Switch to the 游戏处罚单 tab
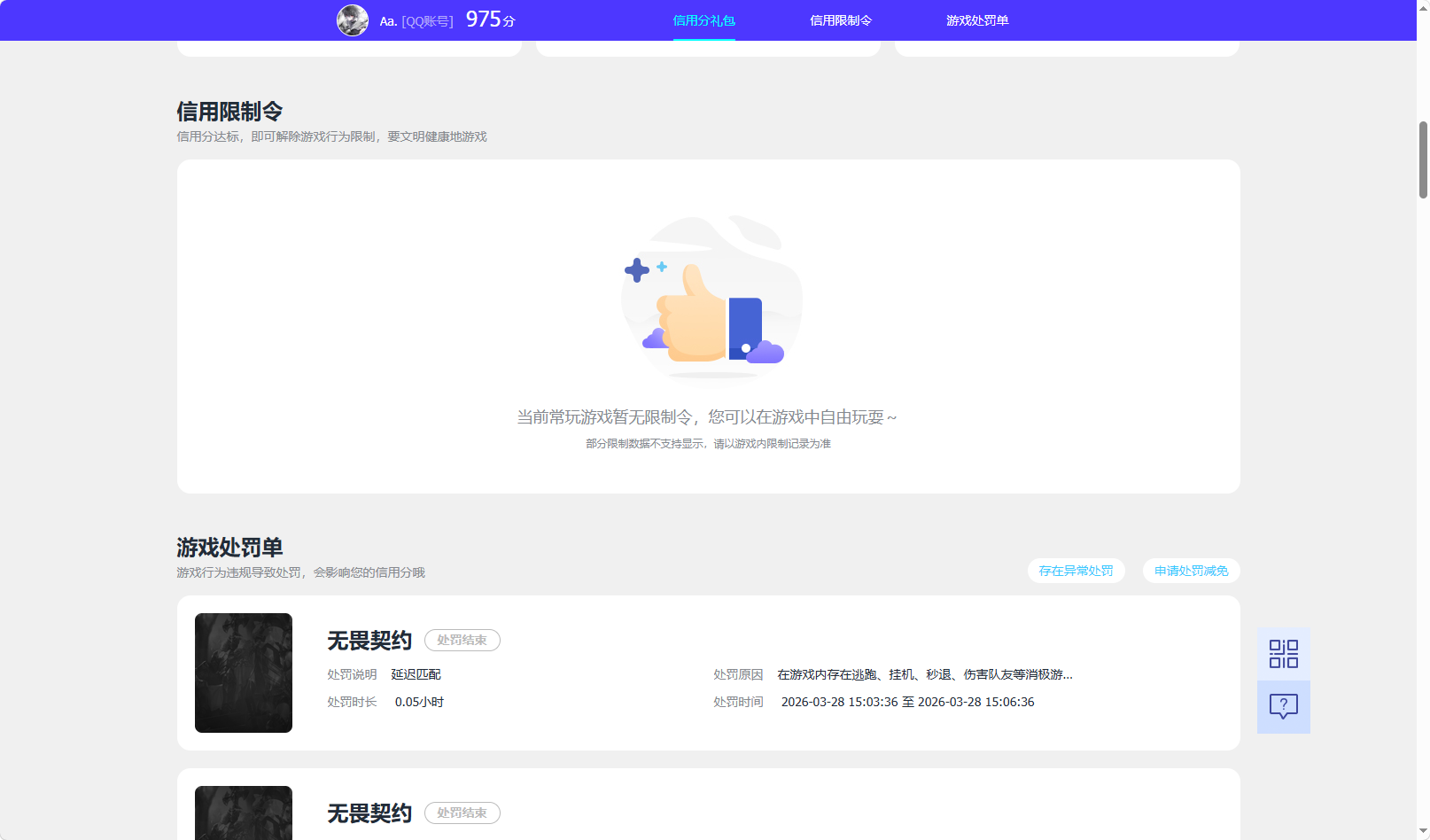This screenshot has height=840, width=1430. pyautogui.click(x=977, y=19)
